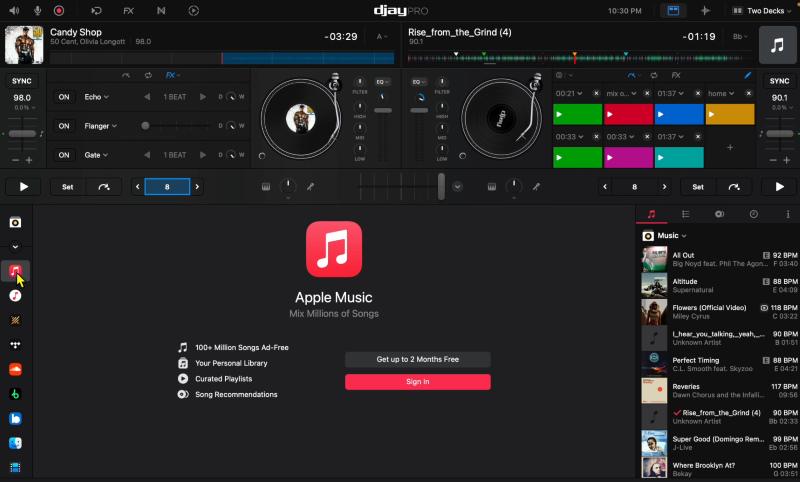Select the Flowers (Official Video) track

pos(719,312)
